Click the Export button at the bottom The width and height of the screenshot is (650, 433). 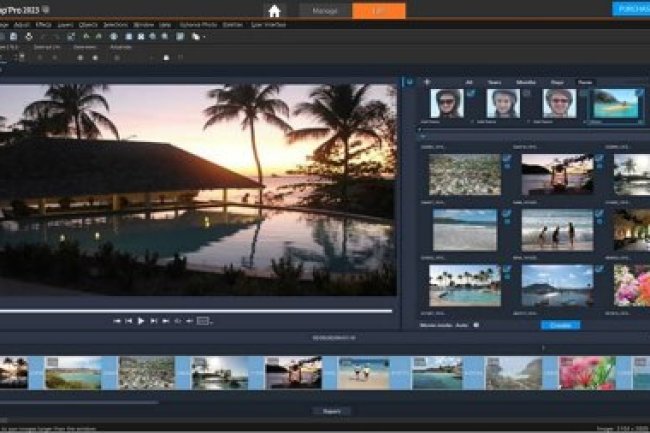pyautogui.click(x=330, y=411)
